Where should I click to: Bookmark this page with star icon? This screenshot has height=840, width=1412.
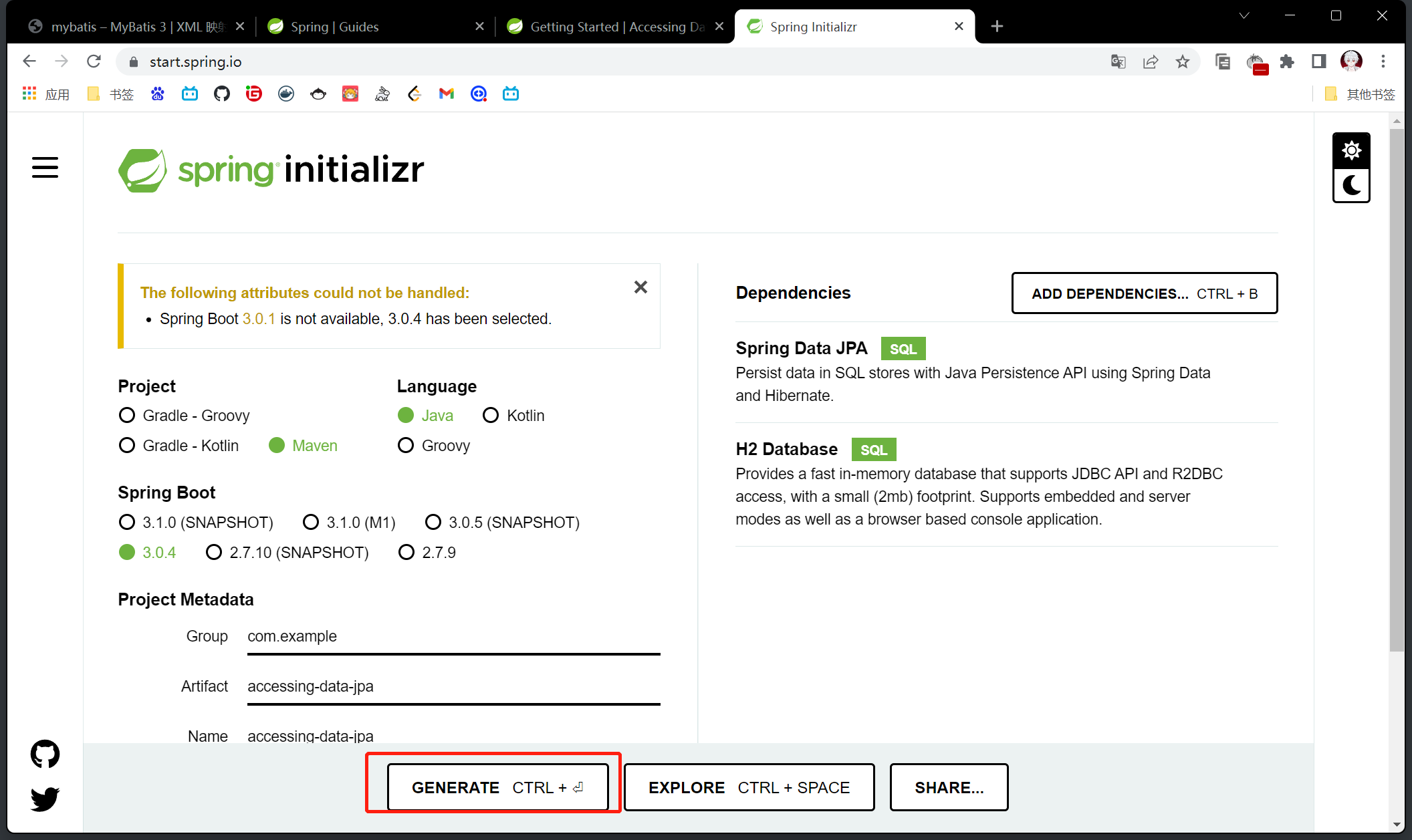coord(1183,61)
